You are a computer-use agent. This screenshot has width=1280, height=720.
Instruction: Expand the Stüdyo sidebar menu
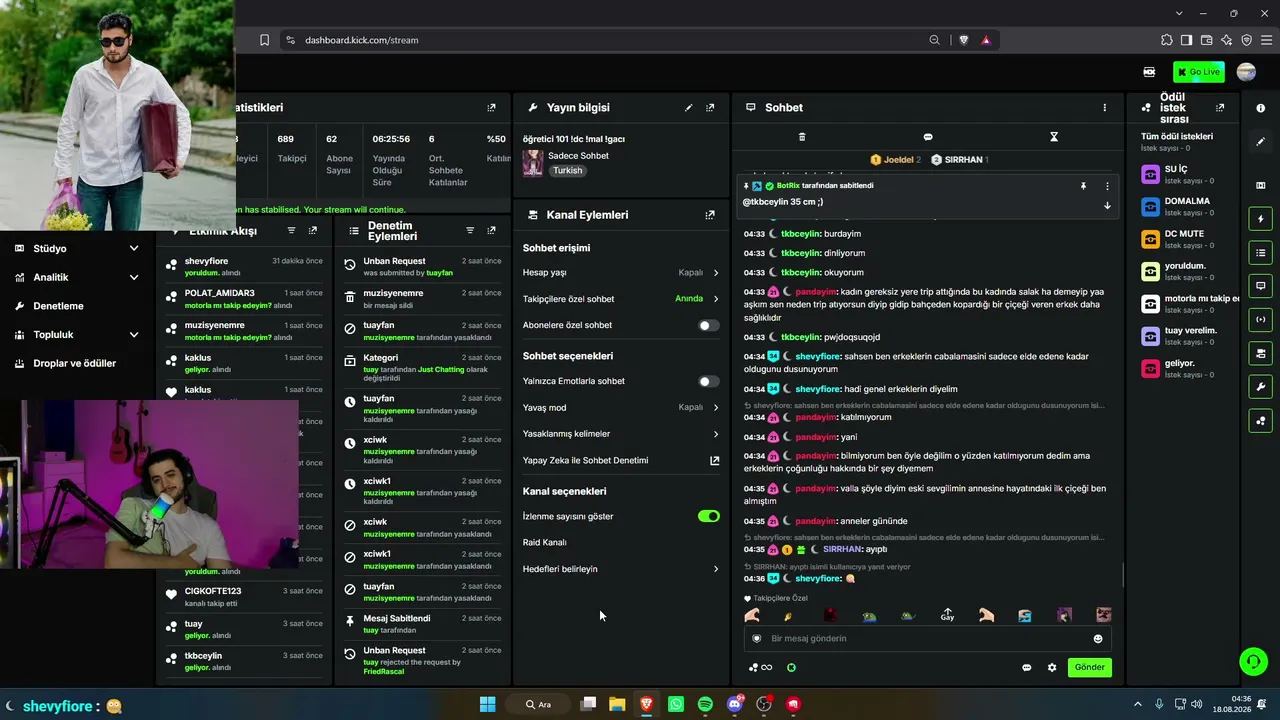(x=77, y=248)
